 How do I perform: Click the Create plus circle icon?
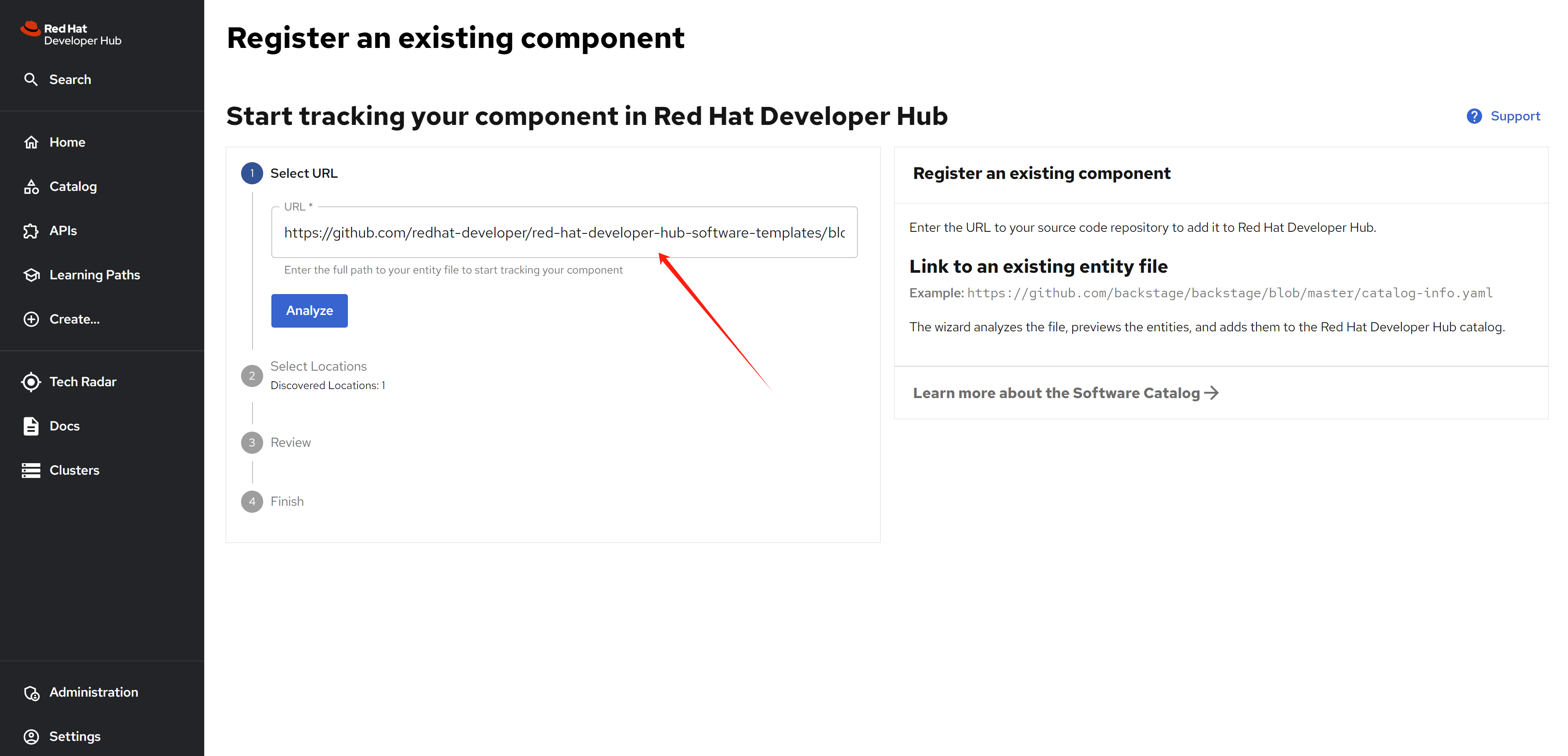tap(31, 319)
